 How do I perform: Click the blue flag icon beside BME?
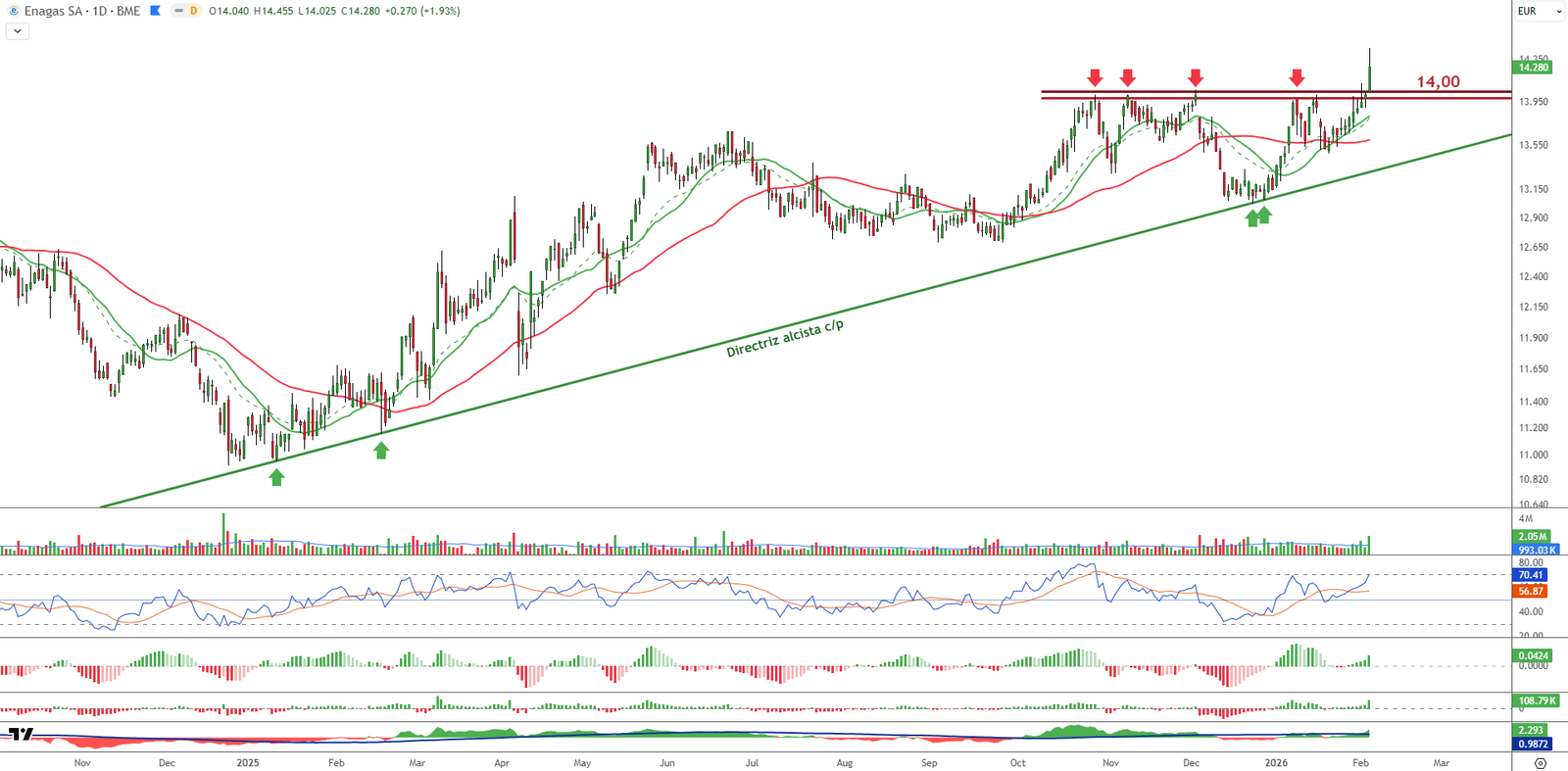coord(155,11)
